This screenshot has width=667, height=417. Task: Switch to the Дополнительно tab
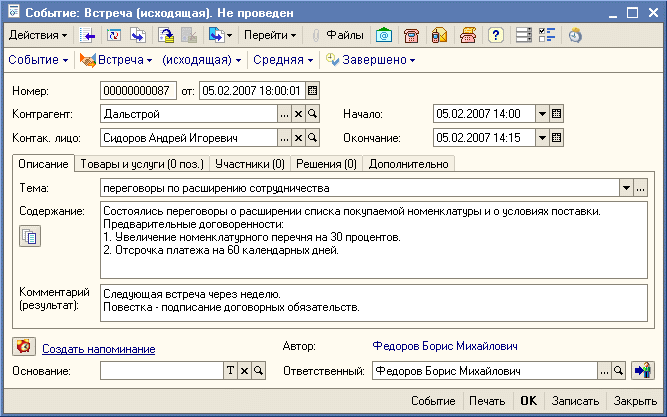(409, 163)
